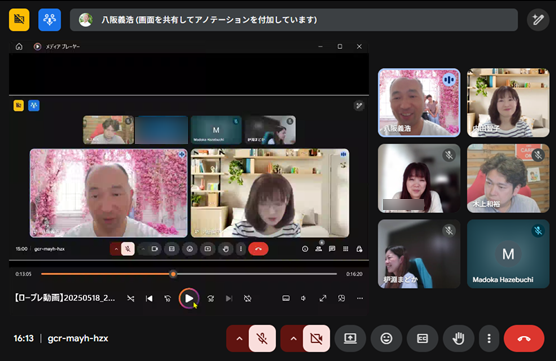Click the media player home icon
This screenshot has height=361, width=556.
pos(19,46)
